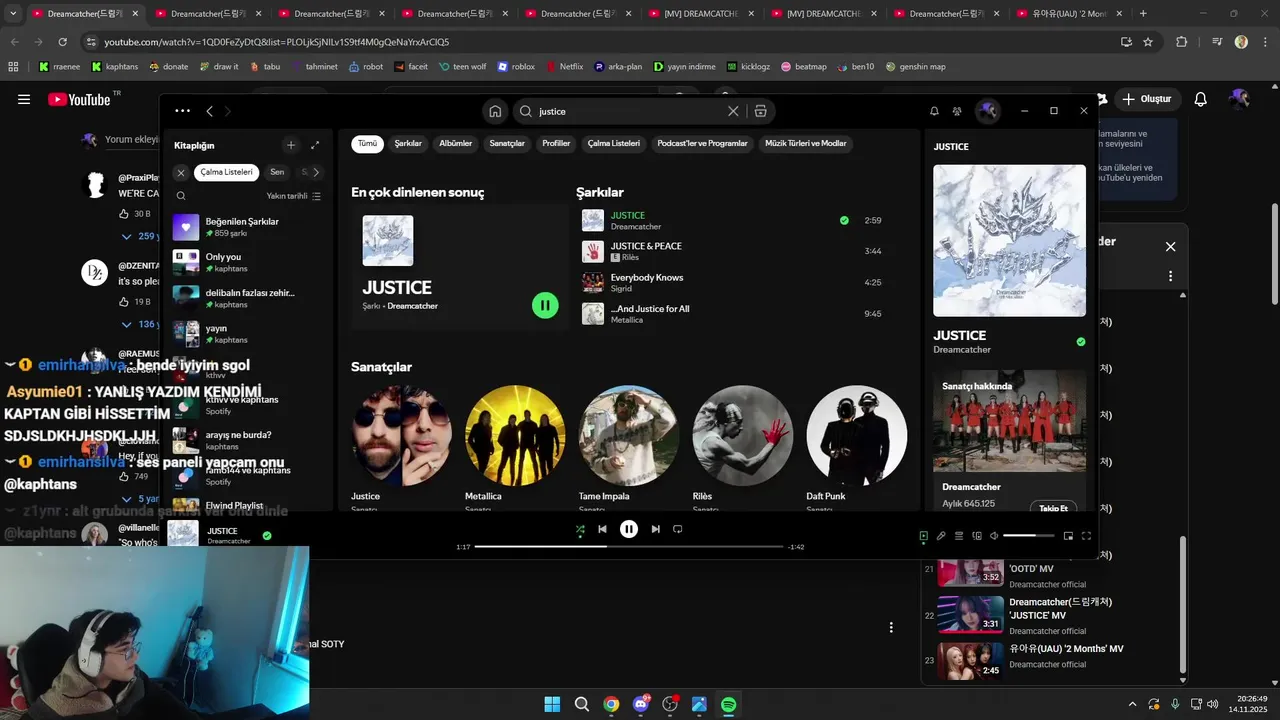Toggle shuffle in Spotify player
This screenshot has height=720, width=1280.
tap(580, 530)
